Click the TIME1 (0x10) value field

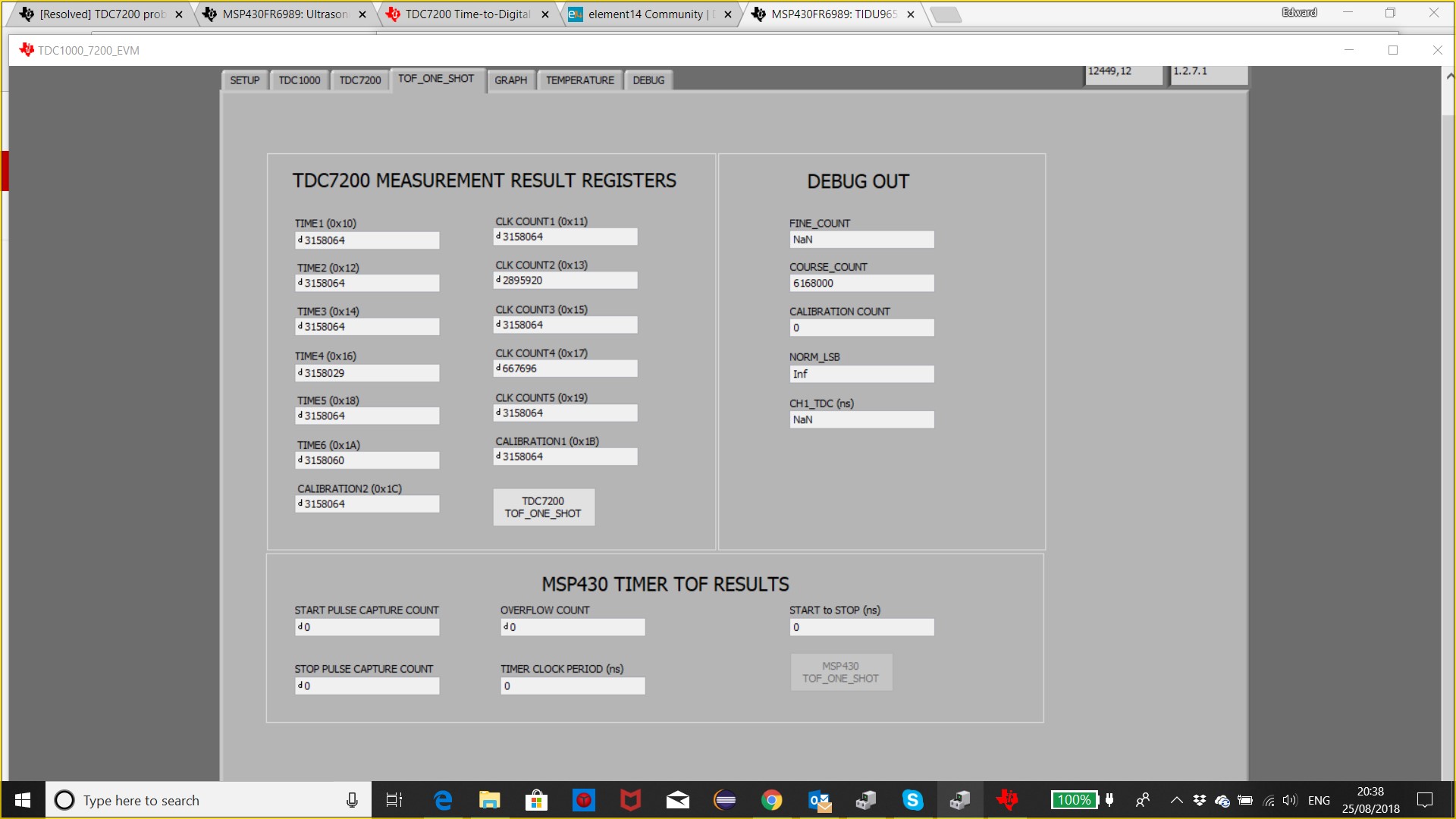point(367,240)
